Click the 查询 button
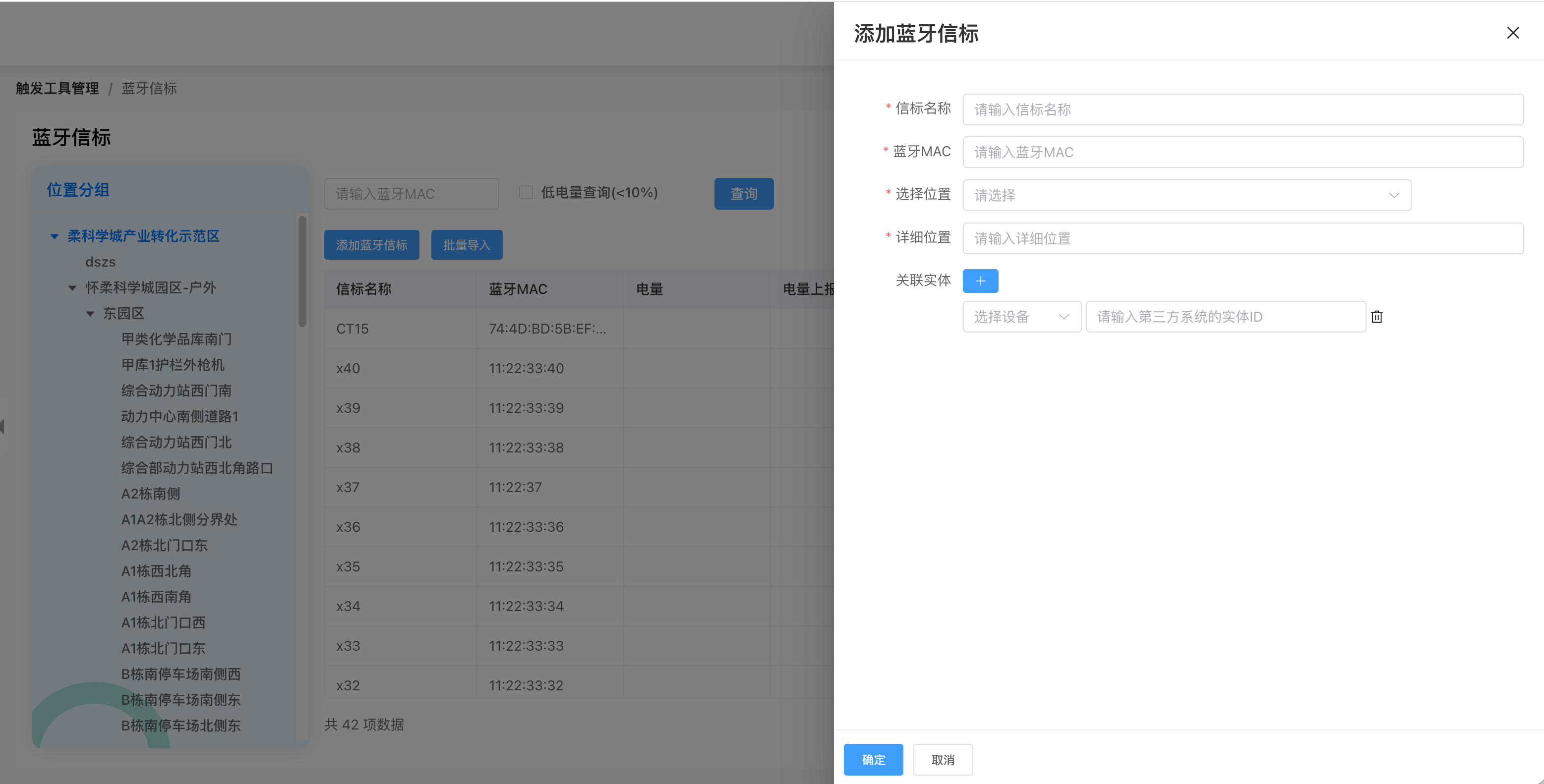This screenshot has width=1544, height=784. coord(743,193)
